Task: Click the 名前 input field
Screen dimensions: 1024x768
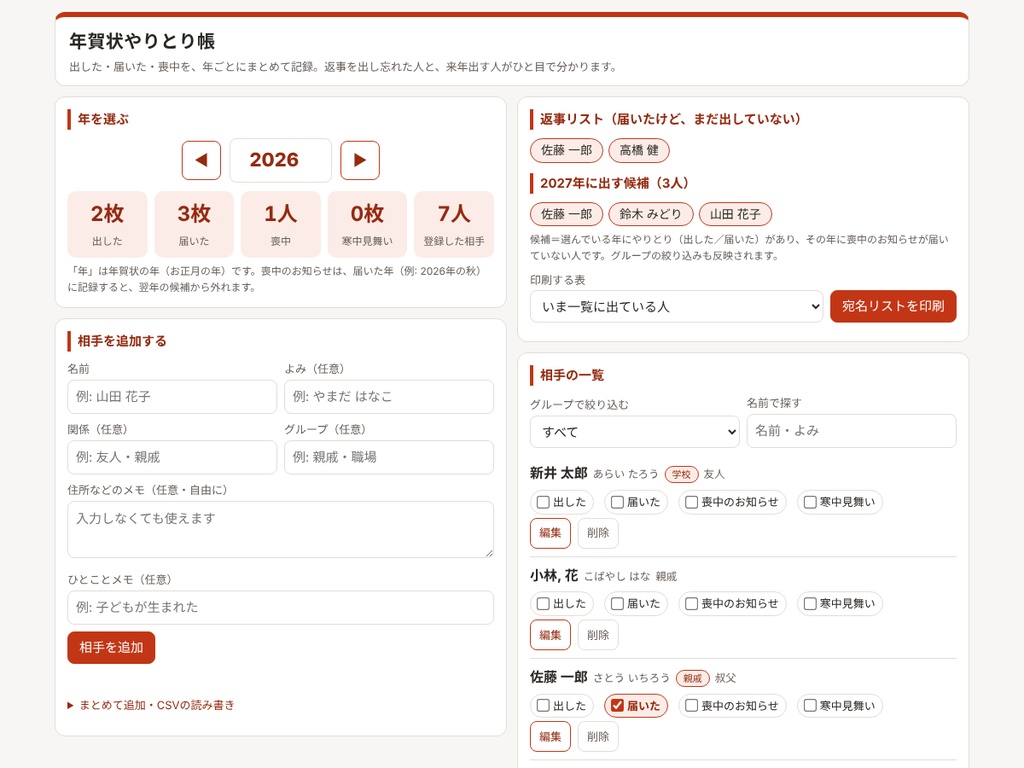Action: (172, 396)
